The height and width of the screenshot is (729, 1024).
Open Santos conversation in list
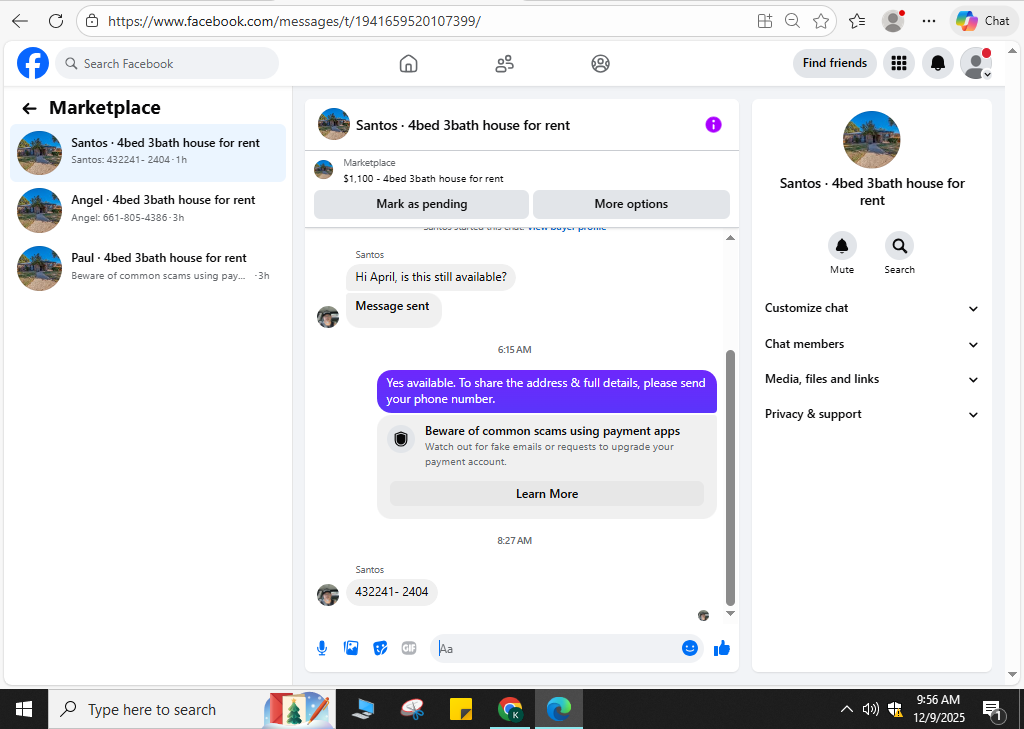tap(148, 153)
